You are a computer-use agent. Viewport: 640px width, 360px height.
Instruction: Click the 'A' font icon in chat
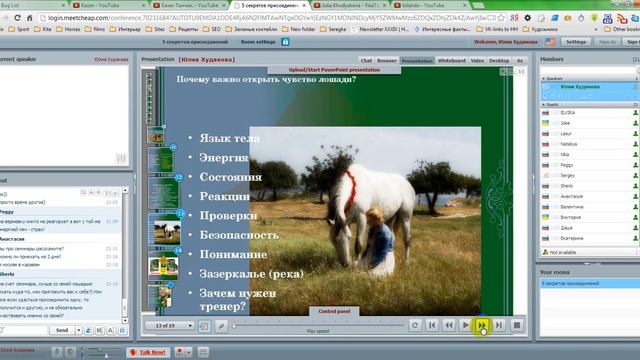click(x=111, y=331)
